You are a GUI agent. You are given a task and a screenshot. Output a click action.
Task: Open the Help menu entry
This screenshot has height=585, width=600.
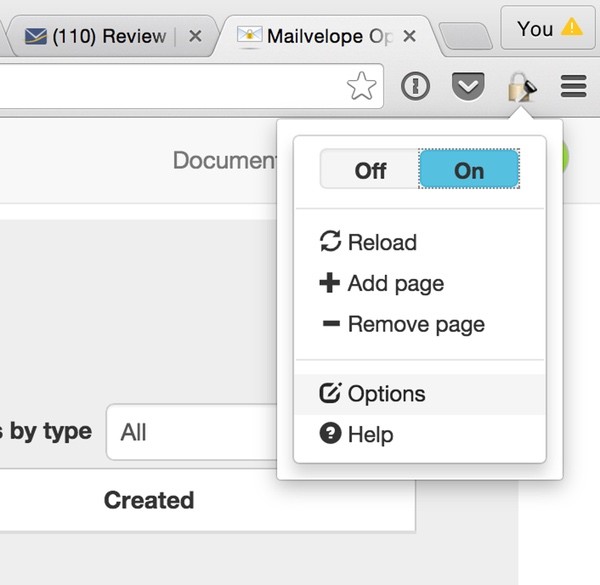(x=420, y=434)
